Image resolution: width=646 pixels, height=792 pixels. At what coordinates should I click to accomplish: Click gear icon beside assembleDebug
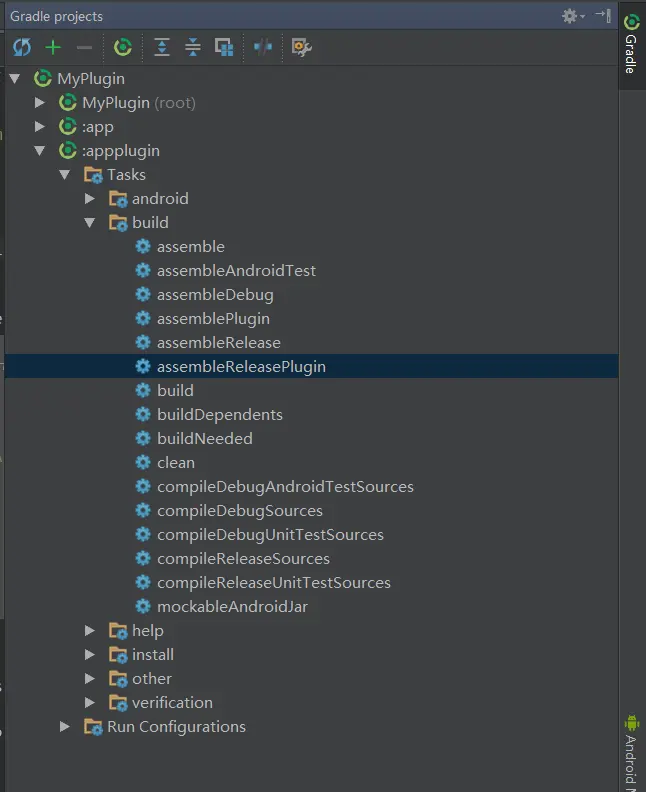tap(143, 294)
